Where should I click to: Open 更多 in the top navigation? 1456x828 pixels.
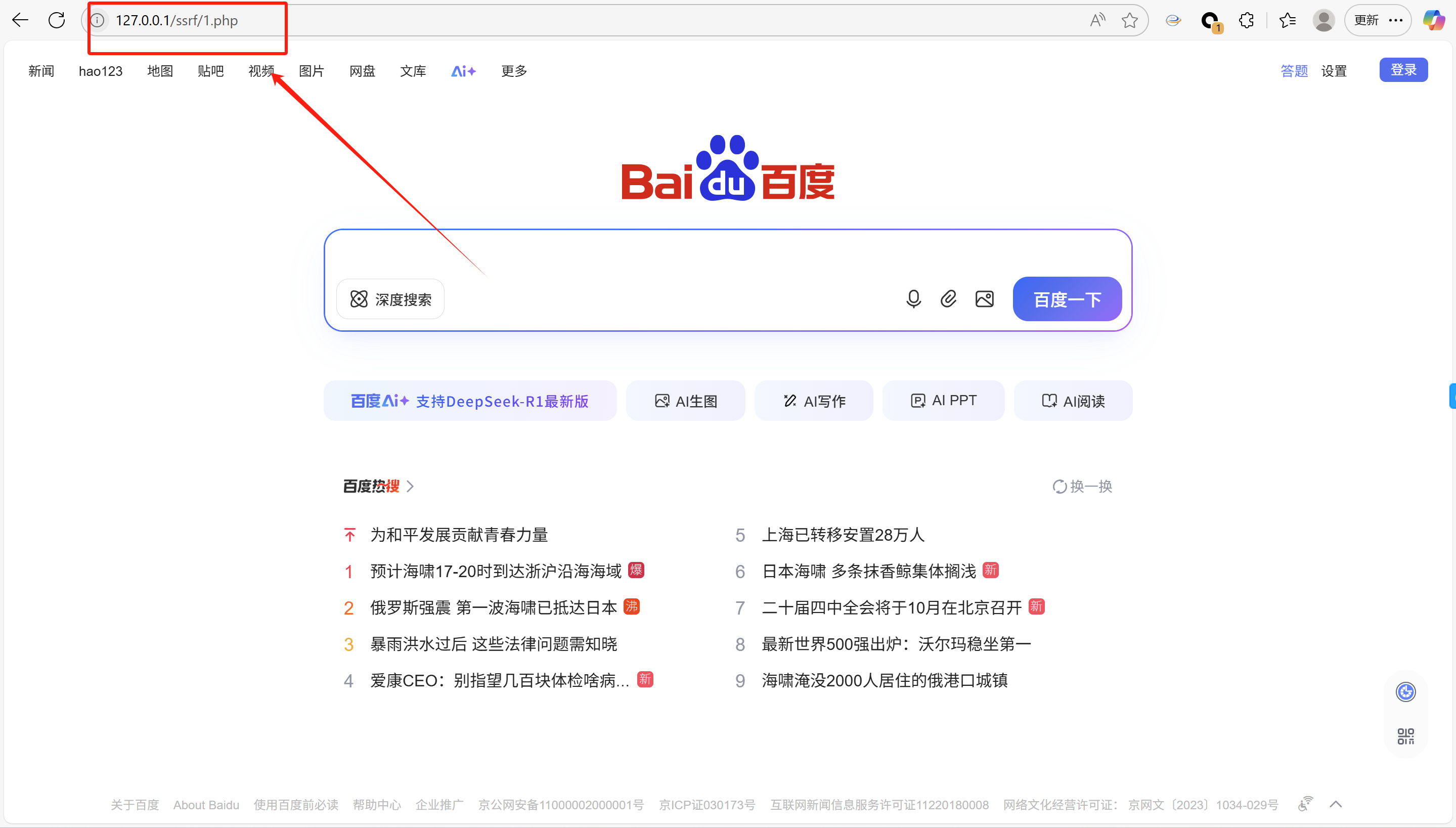pos(514,71)
